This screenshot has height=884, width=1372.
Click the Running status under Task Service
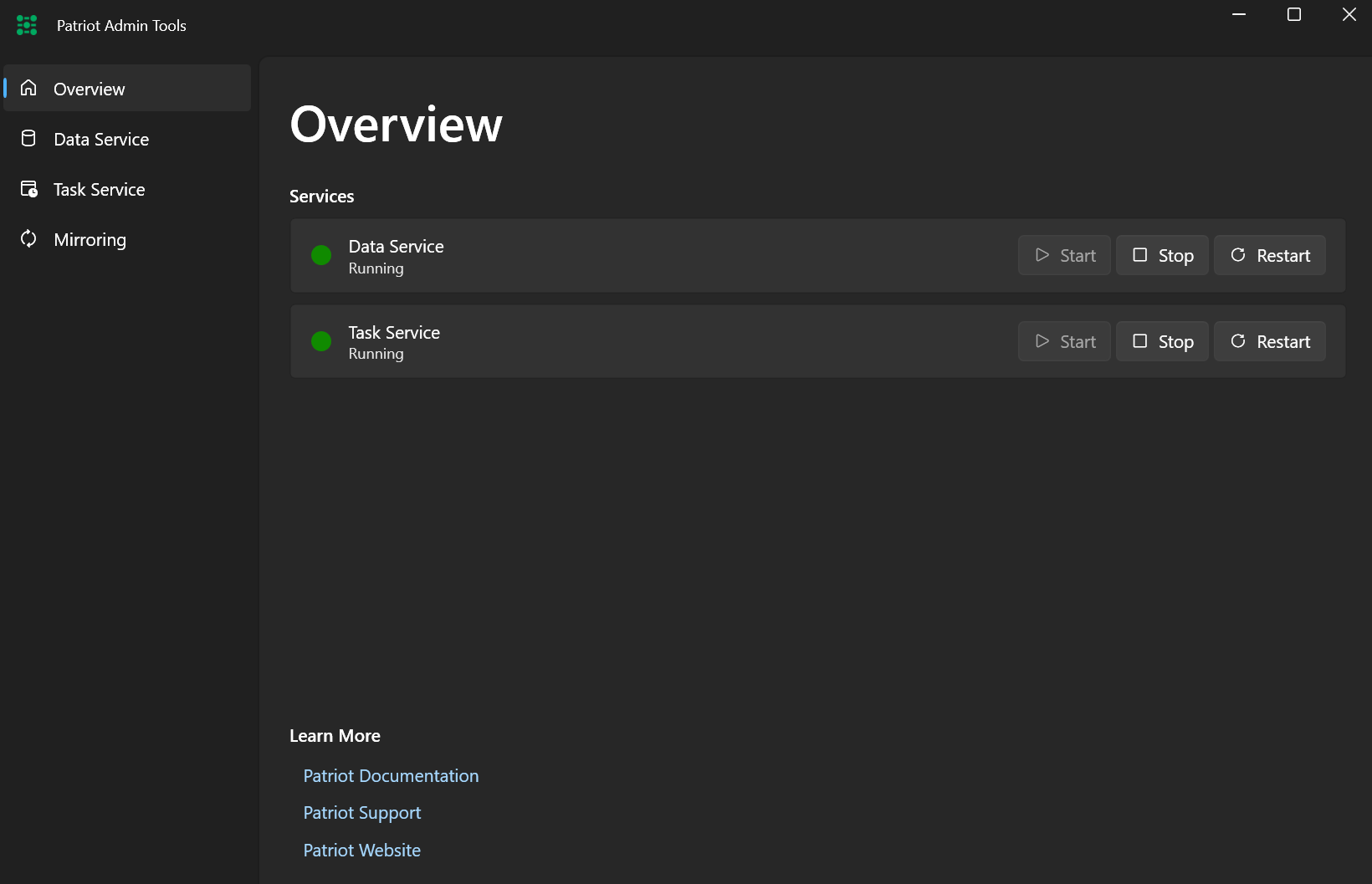pyautogui.click(x=376, y=354)
